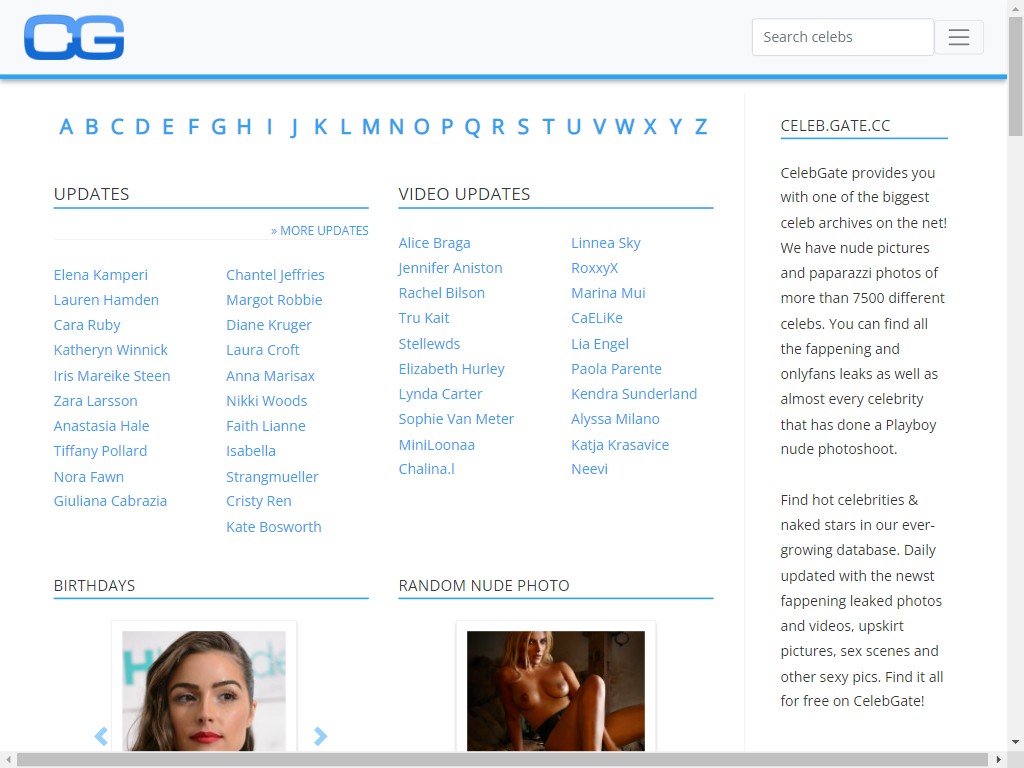The width and height of the screenshot is (1024, 768).
Task: Select letter Z in alphabet index
Action: pos(701,127)
